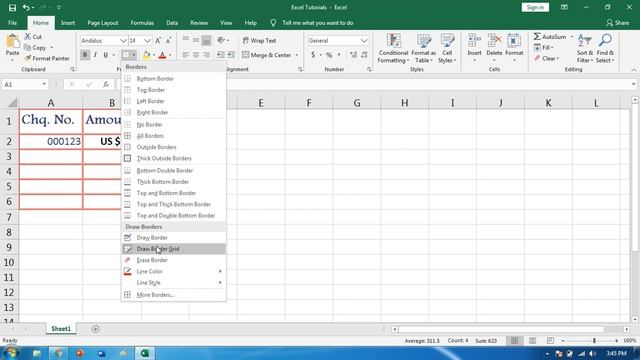Open the Formulas ribbon tab

[x=142, y=23]
